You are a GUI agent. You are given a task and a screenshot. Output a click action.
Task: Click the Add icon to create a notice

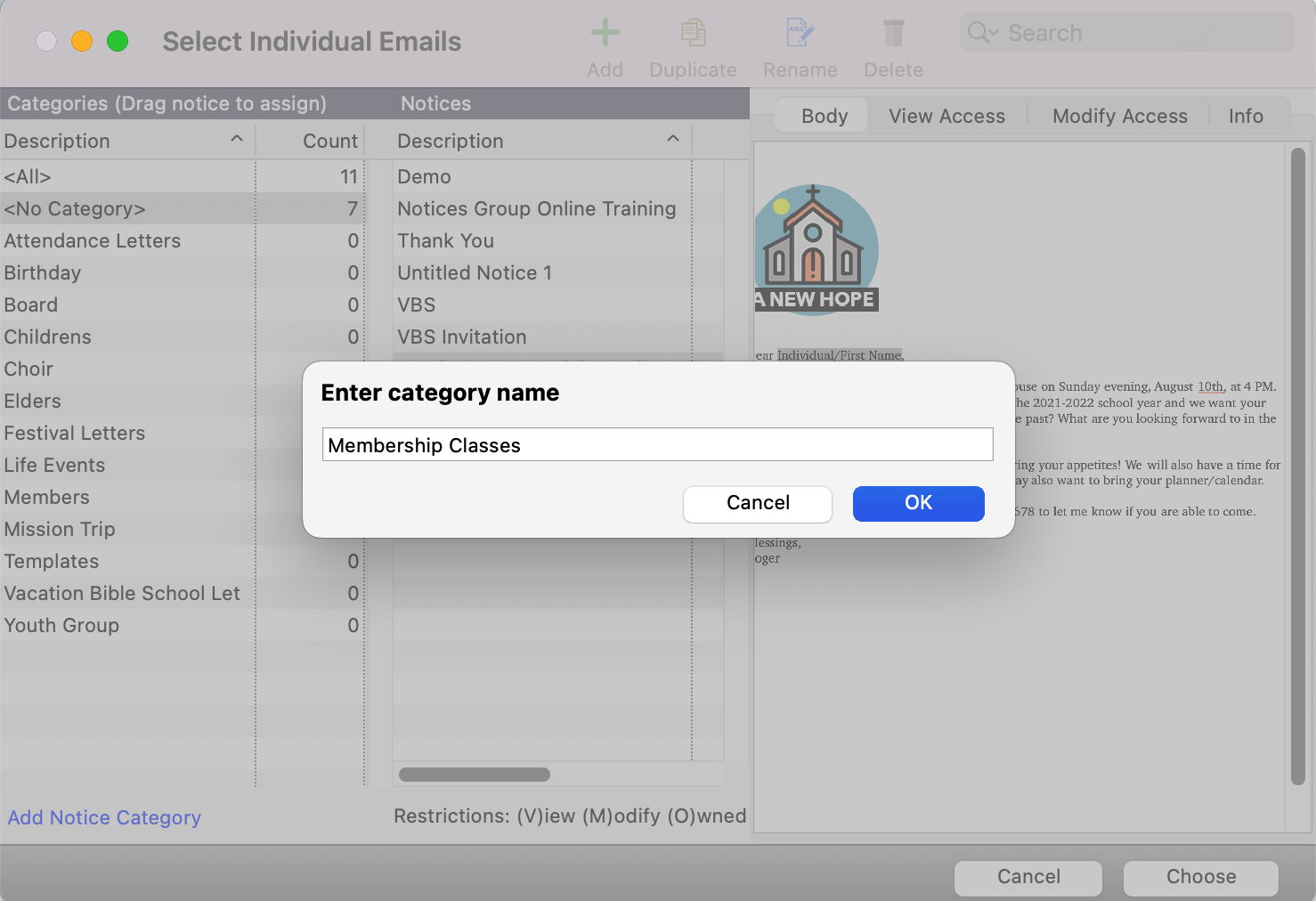click(x=605, y=34)
